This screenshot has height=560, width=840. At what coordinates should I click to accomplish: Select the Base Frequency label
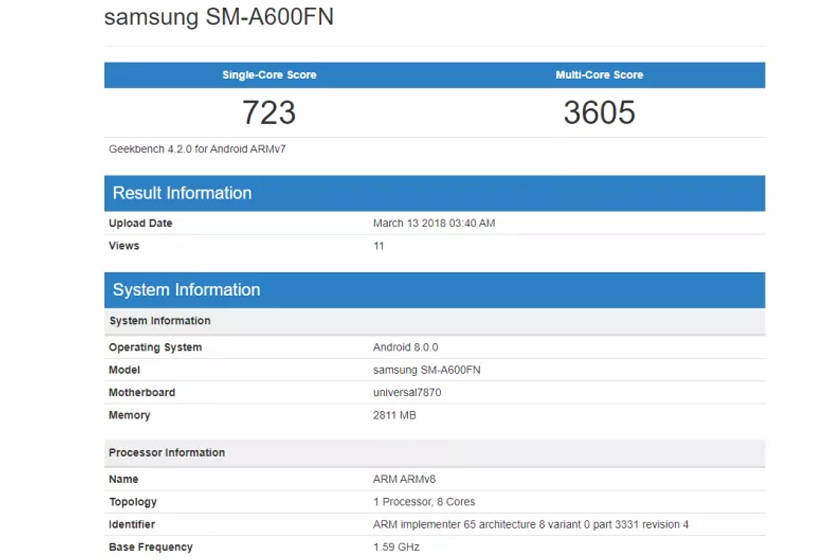coord(151,547)
